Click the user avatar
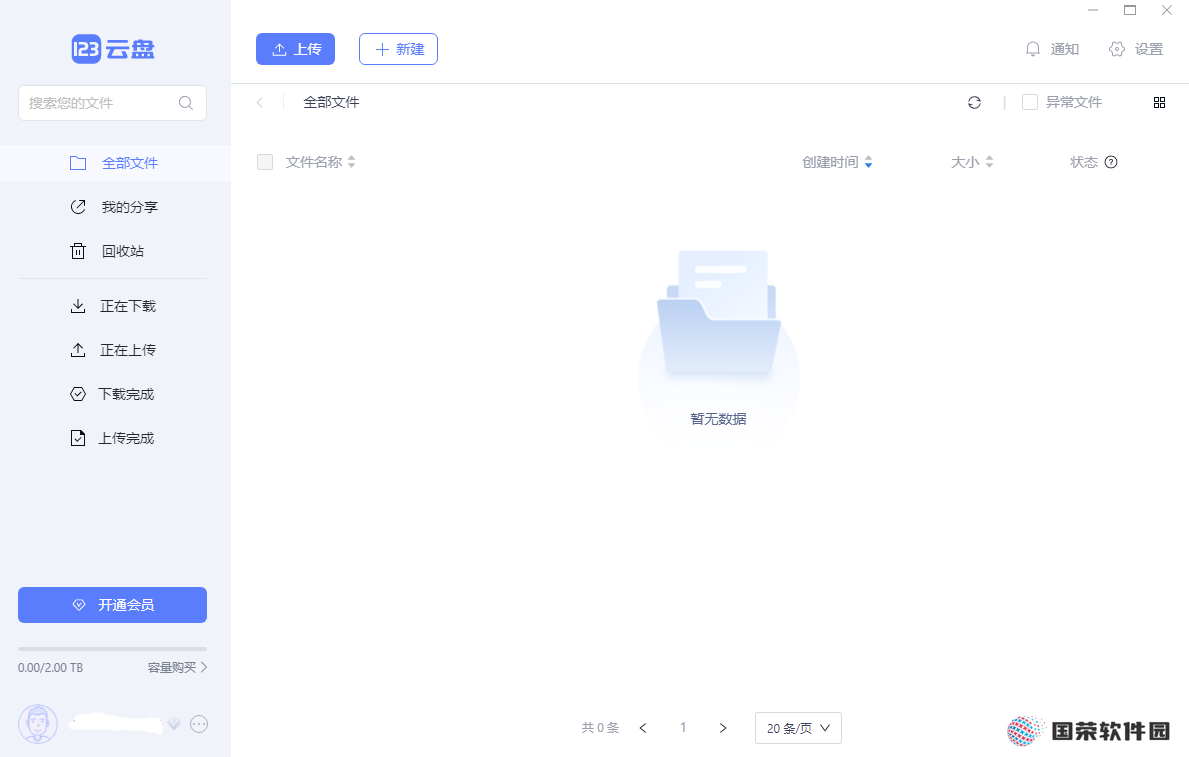The height and width of the screenshot is (757, 1189). 38,724
